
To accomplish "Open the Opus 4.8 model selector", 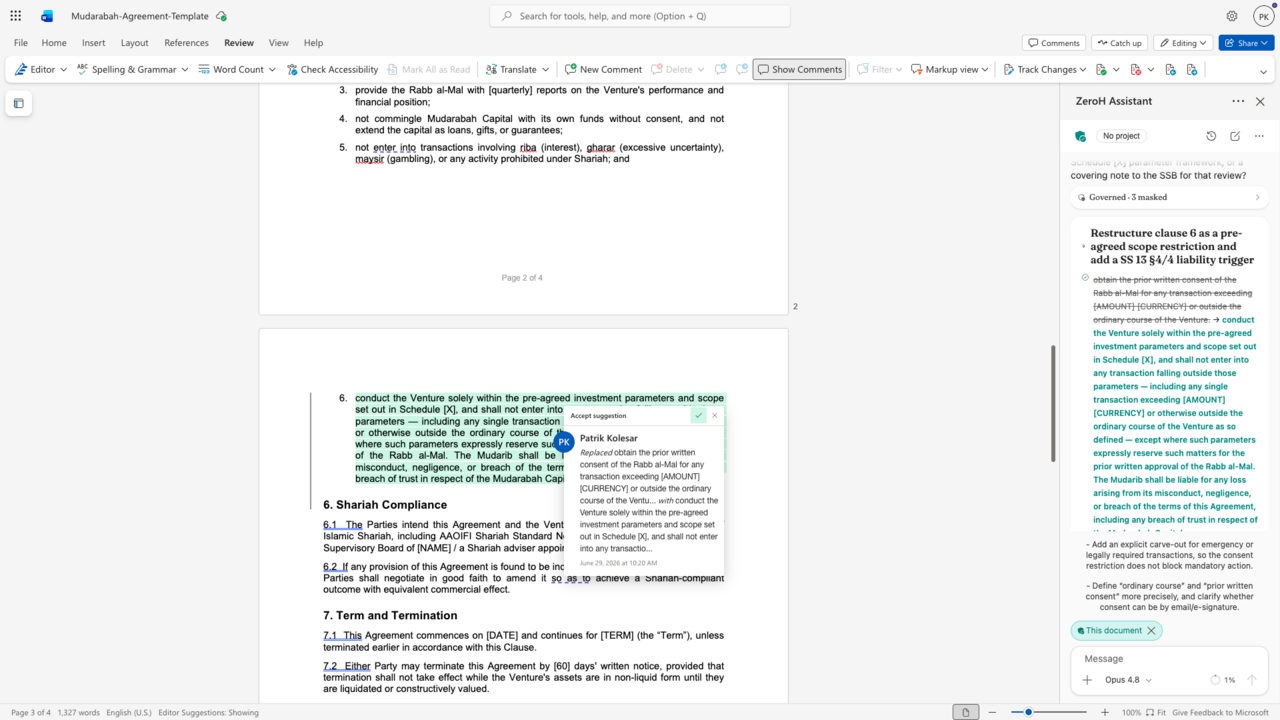I will (x=1128, y=680).
